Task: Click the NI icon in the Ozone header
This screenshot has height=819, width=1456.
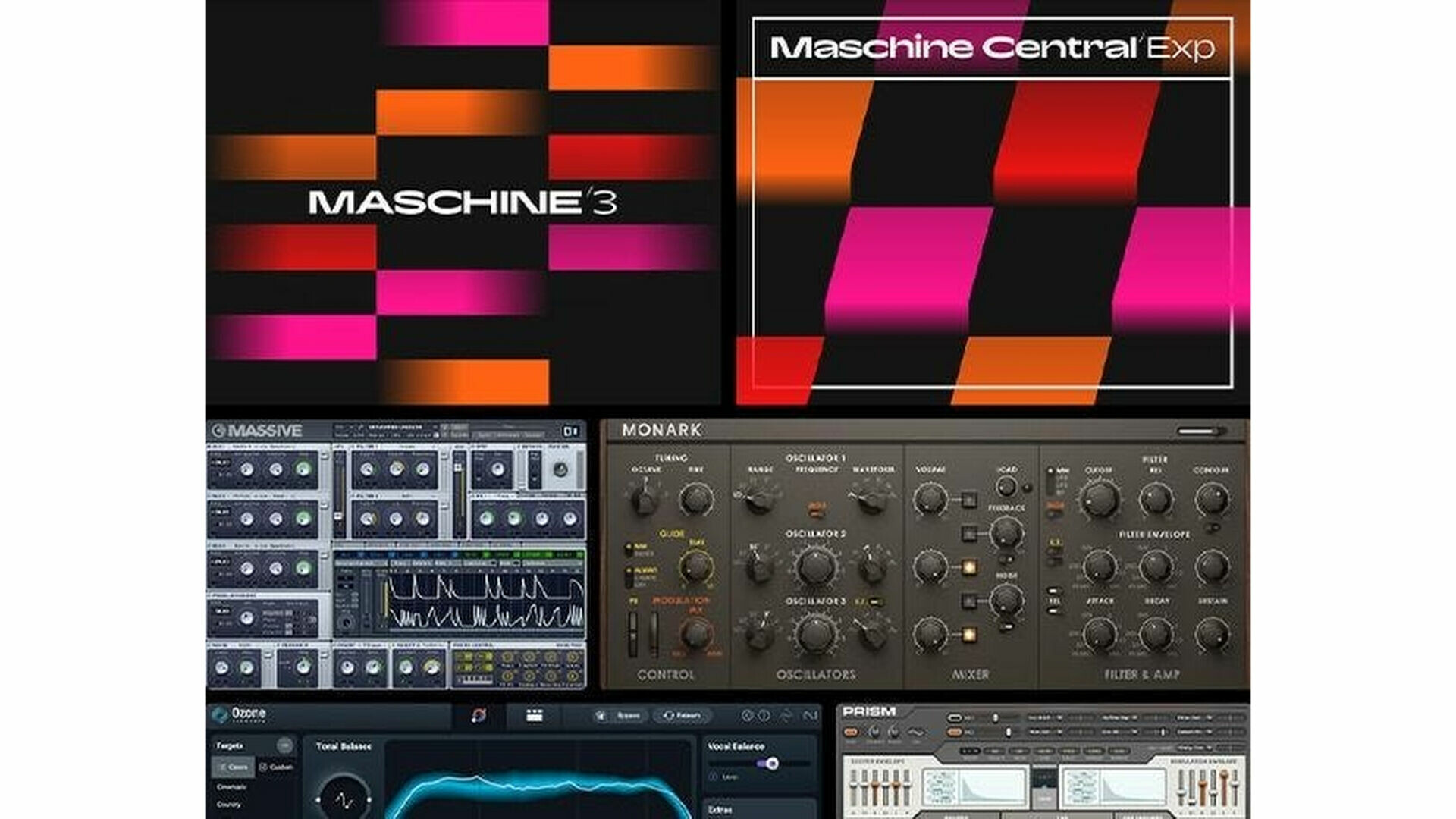Action: click(809, 715)
